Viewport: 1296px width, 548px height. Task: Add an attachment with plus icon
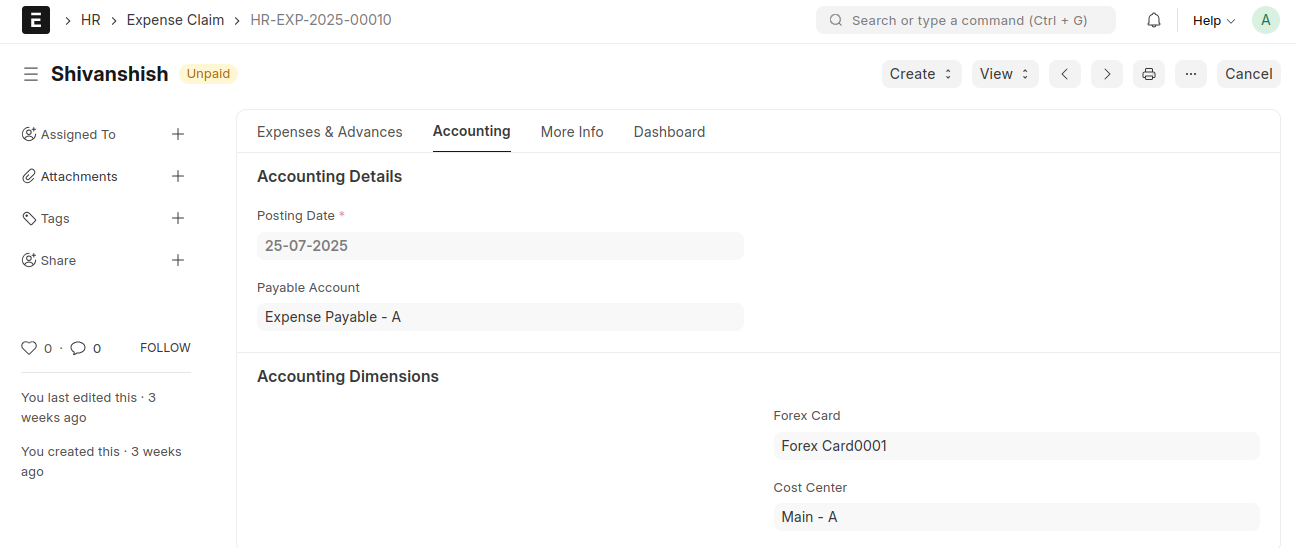178,176
